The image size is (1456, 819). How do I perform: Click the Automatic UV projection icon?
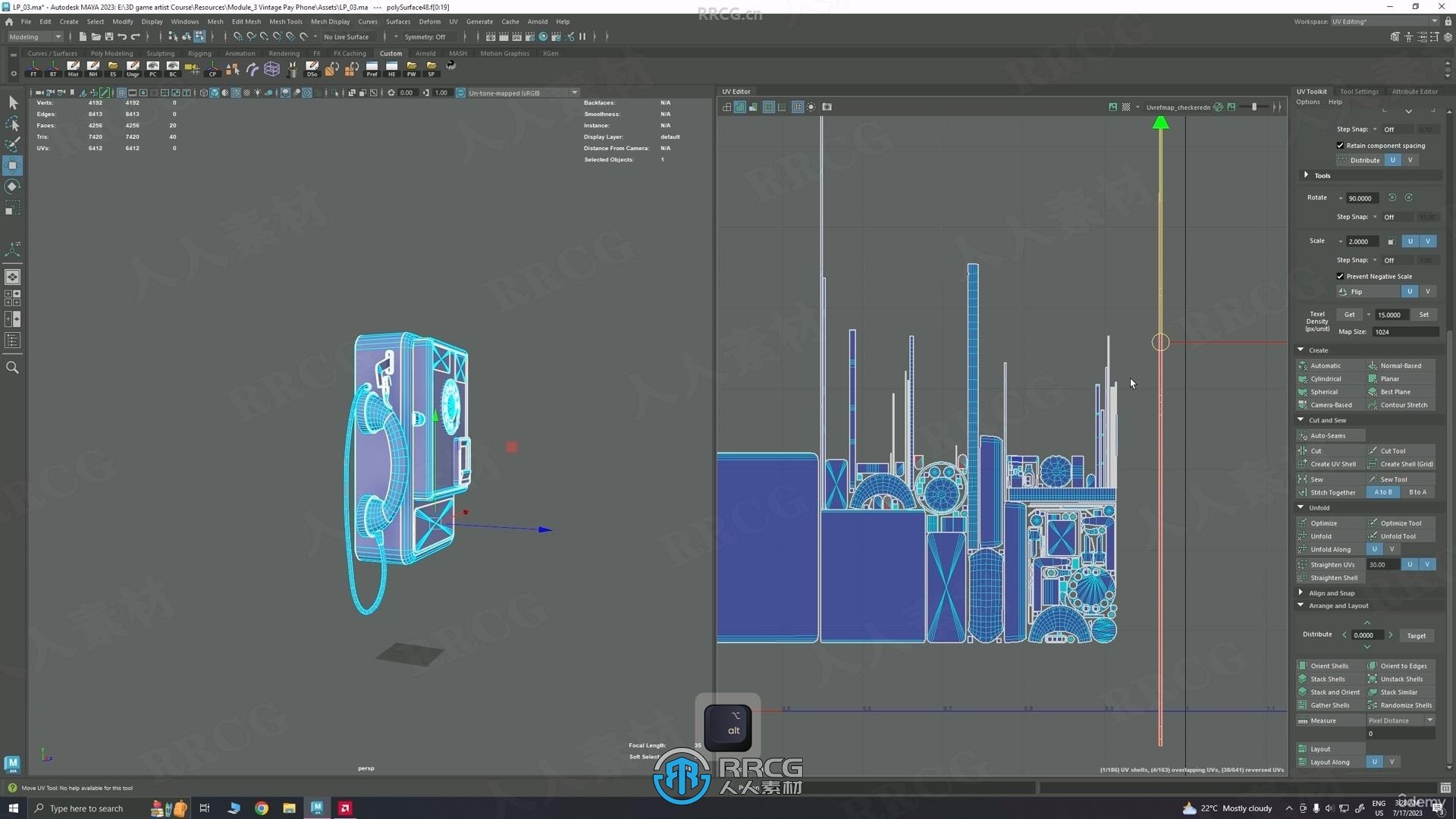pyautogui.click(x=1303, y=366)
